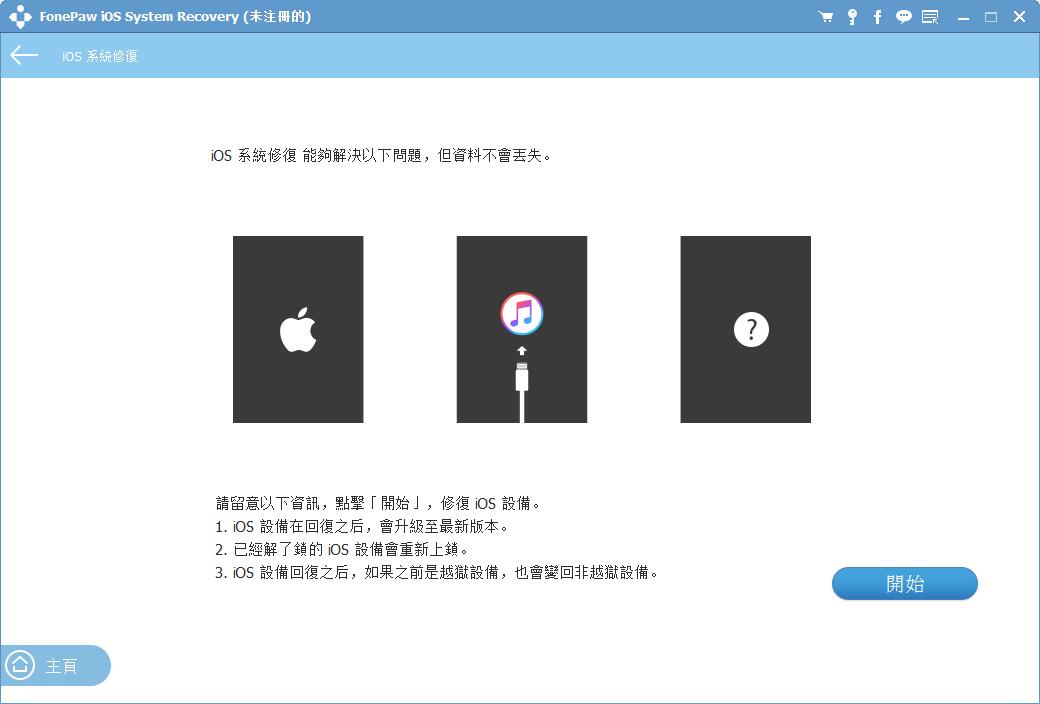Minimize the FonePaw window

click(x=963, y=16)
